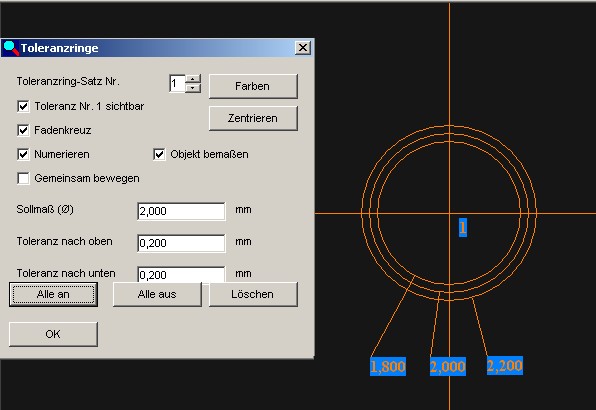The width and height of the screenshot is (596, 410).
Task: Click the Alle an button
Action: point(53,294)
